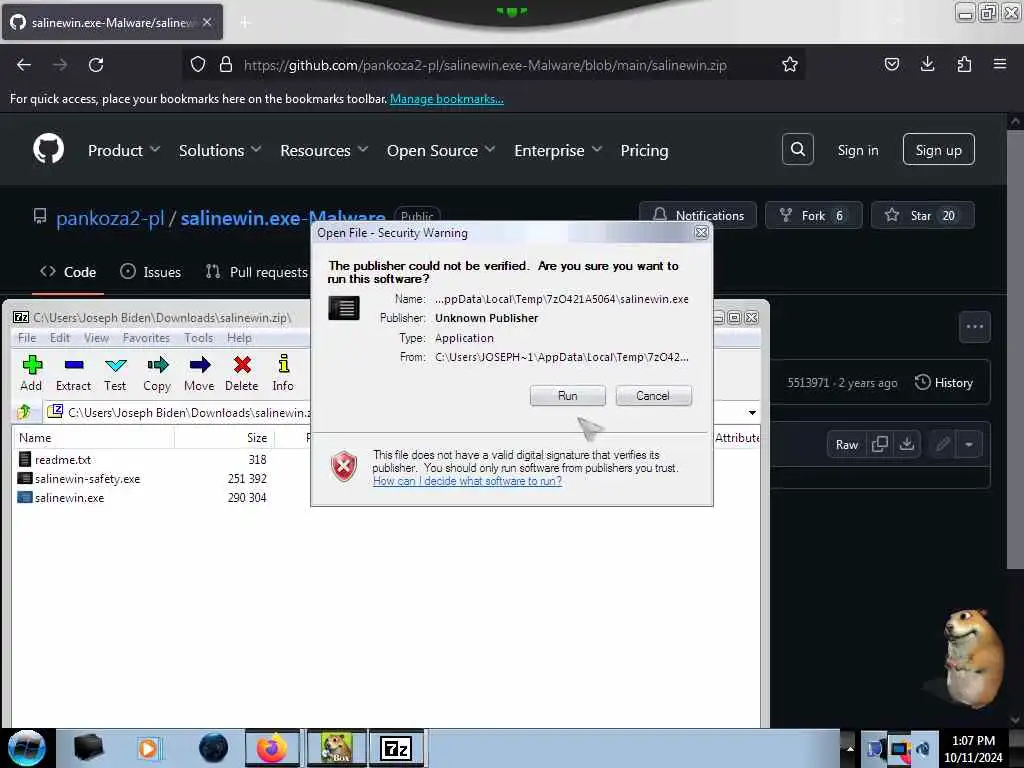Switch to the repository Issues tab
Viewport: 1024px width, 768px height.
tap(151, 272)
